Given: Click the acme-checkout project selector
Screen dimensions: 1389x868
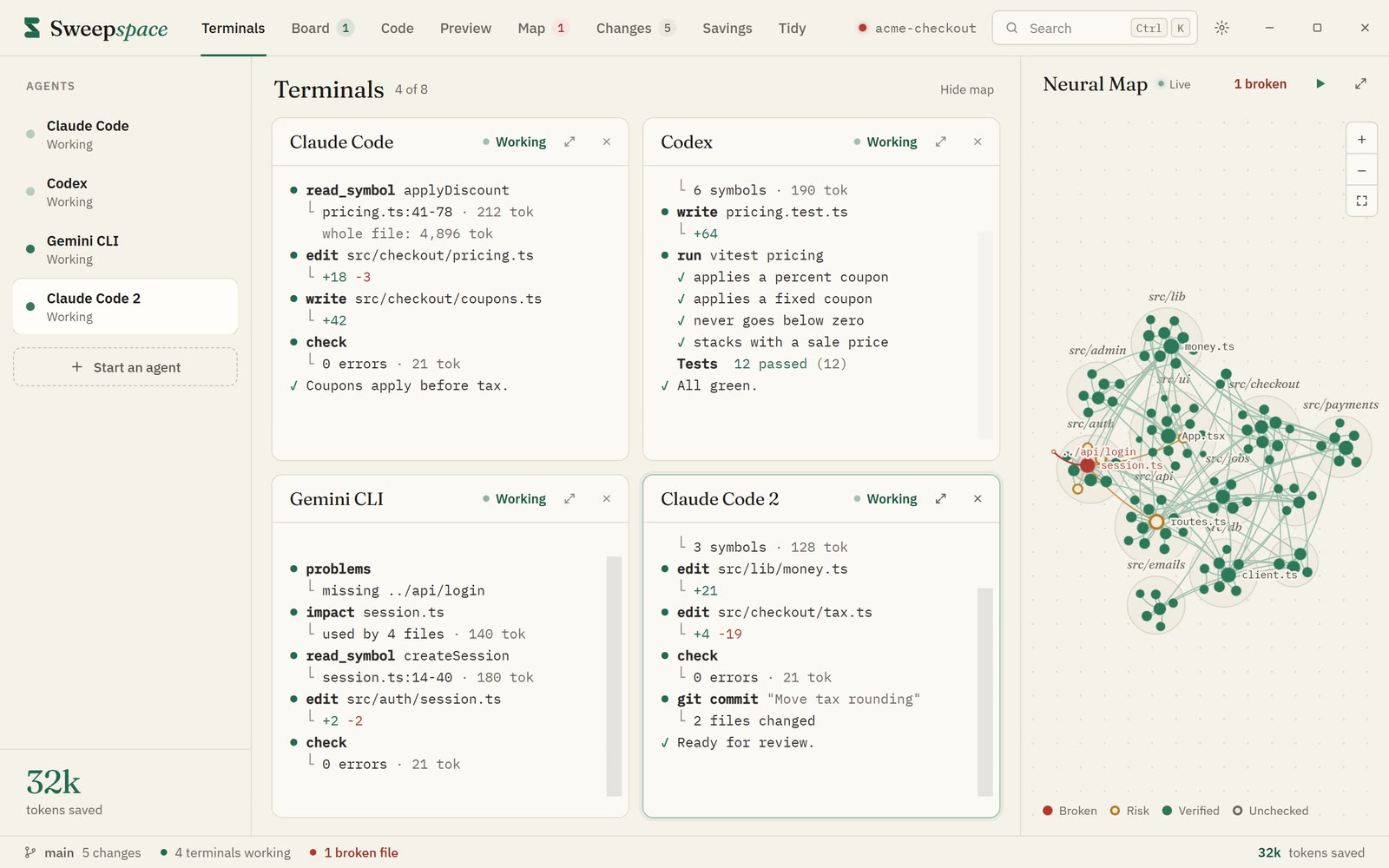Looking at the screenshot, I should pos(917,28).
